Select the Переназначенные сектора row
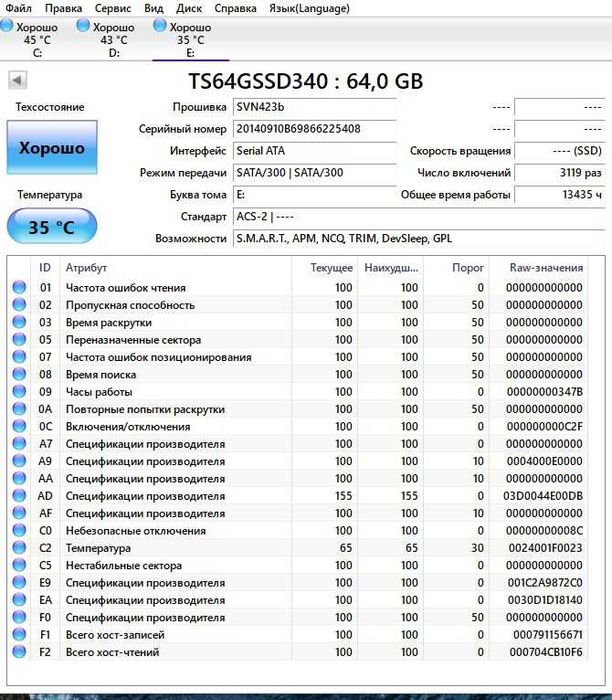 pyautogui.click(x=298, y=340)
